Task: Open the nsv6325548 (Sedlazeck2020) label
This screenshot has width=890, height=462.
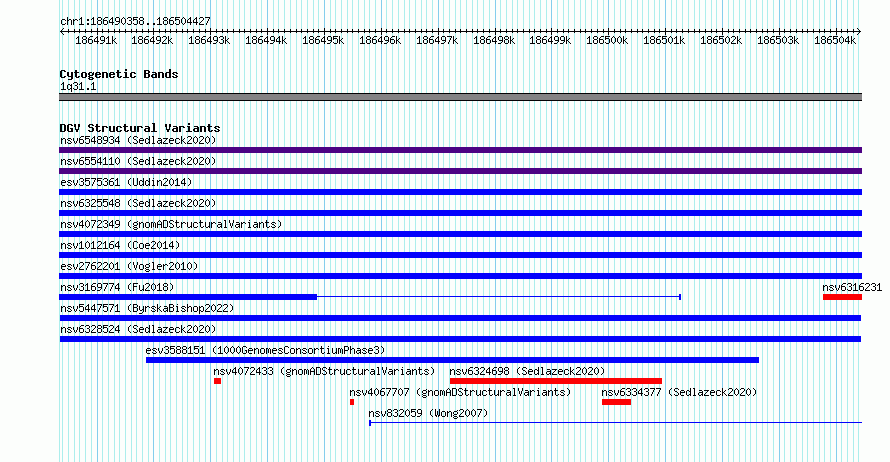Action: pyautogui.click(x=138, y=203)
